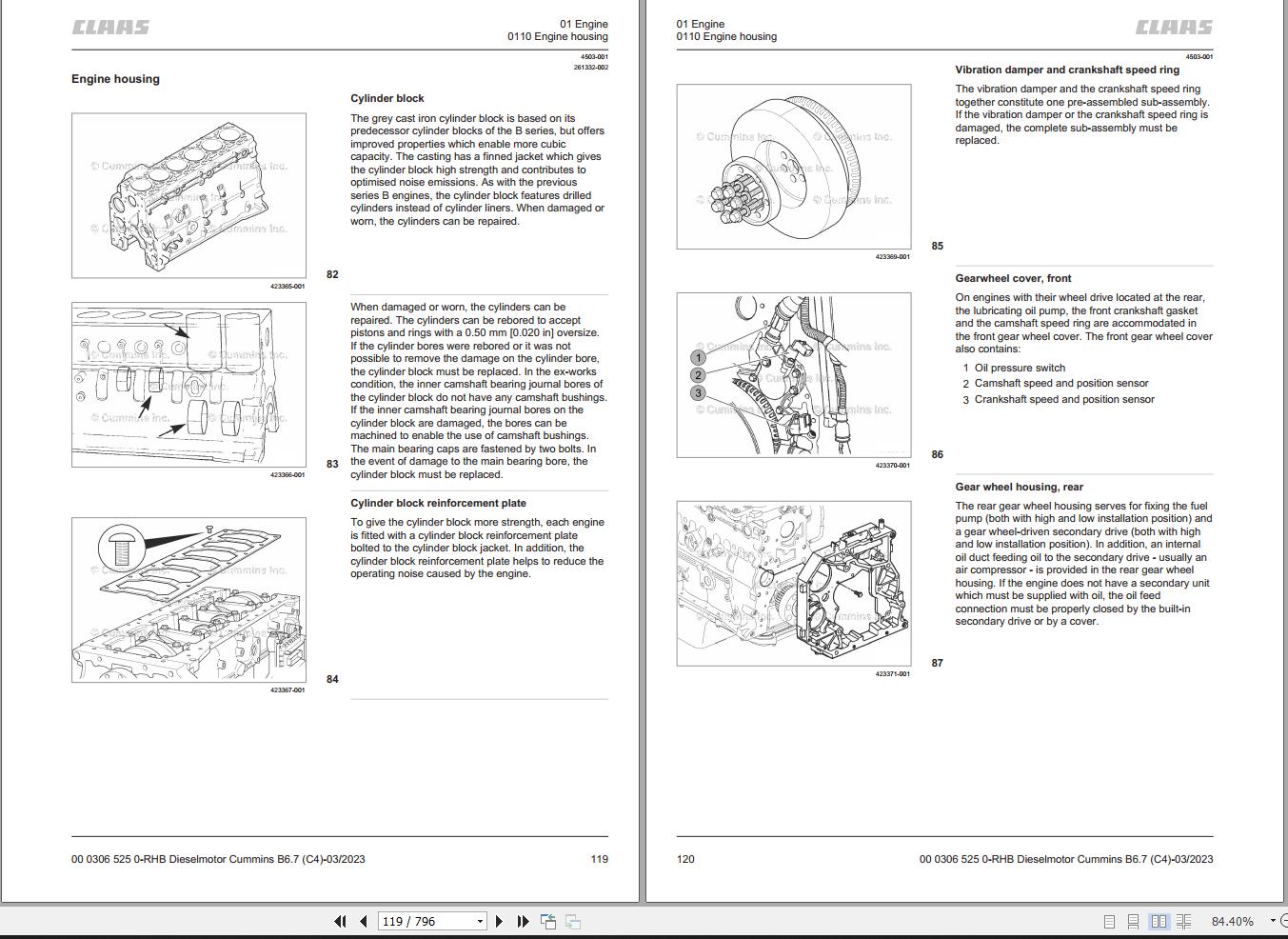Switch to single page view
The height and width of the screenshot is (939, 1288).
pos(1109,921)
